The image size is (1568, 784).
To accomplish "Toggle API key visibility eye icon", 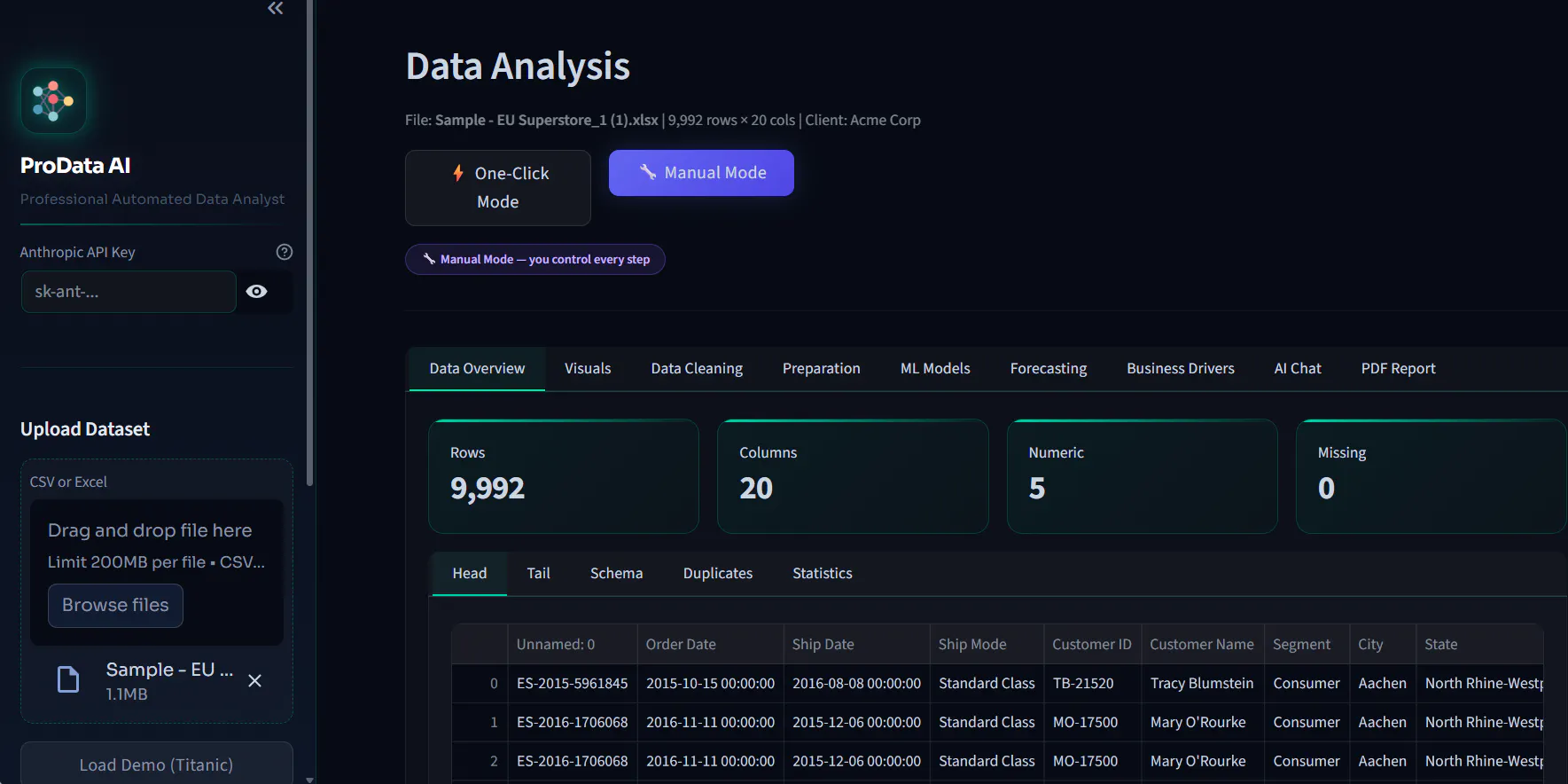I will point(257,292).
